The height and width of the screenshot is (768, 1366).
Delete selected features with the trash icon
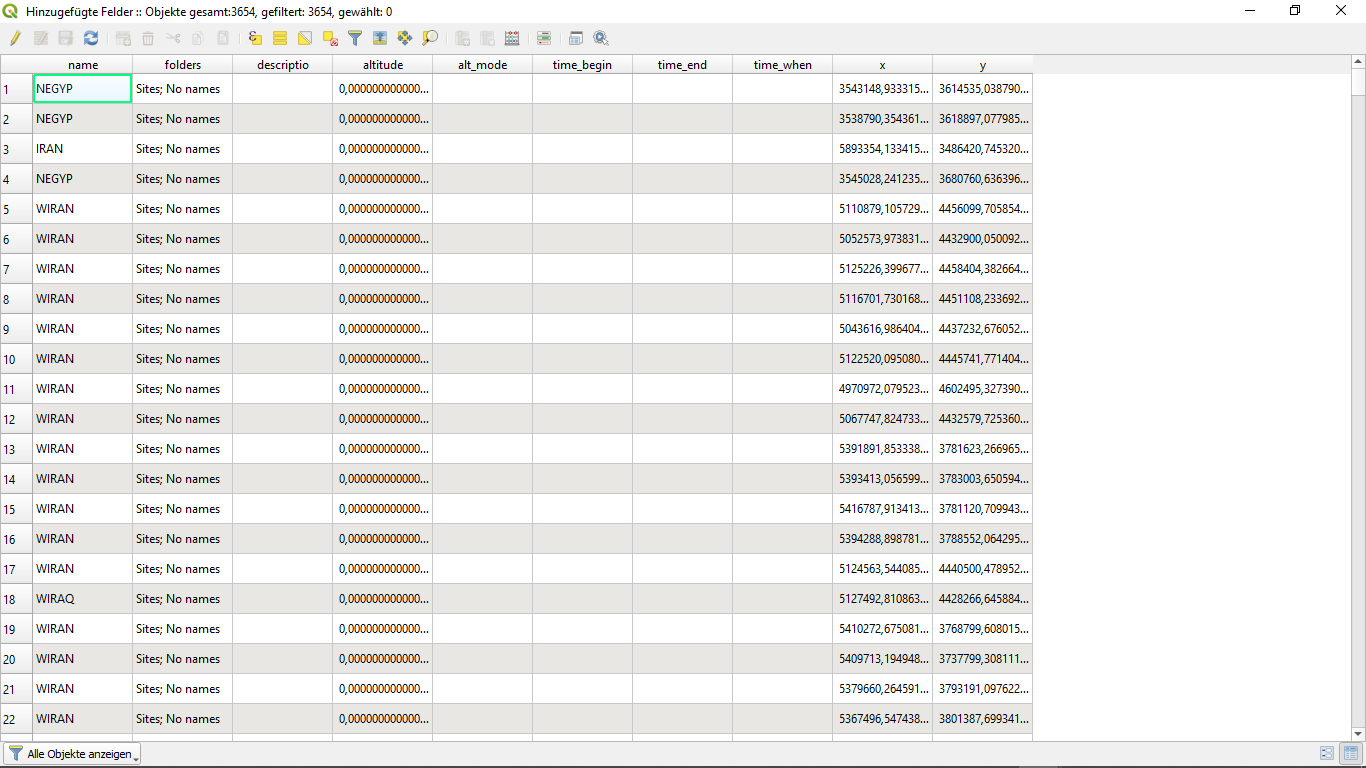(148, 38)
